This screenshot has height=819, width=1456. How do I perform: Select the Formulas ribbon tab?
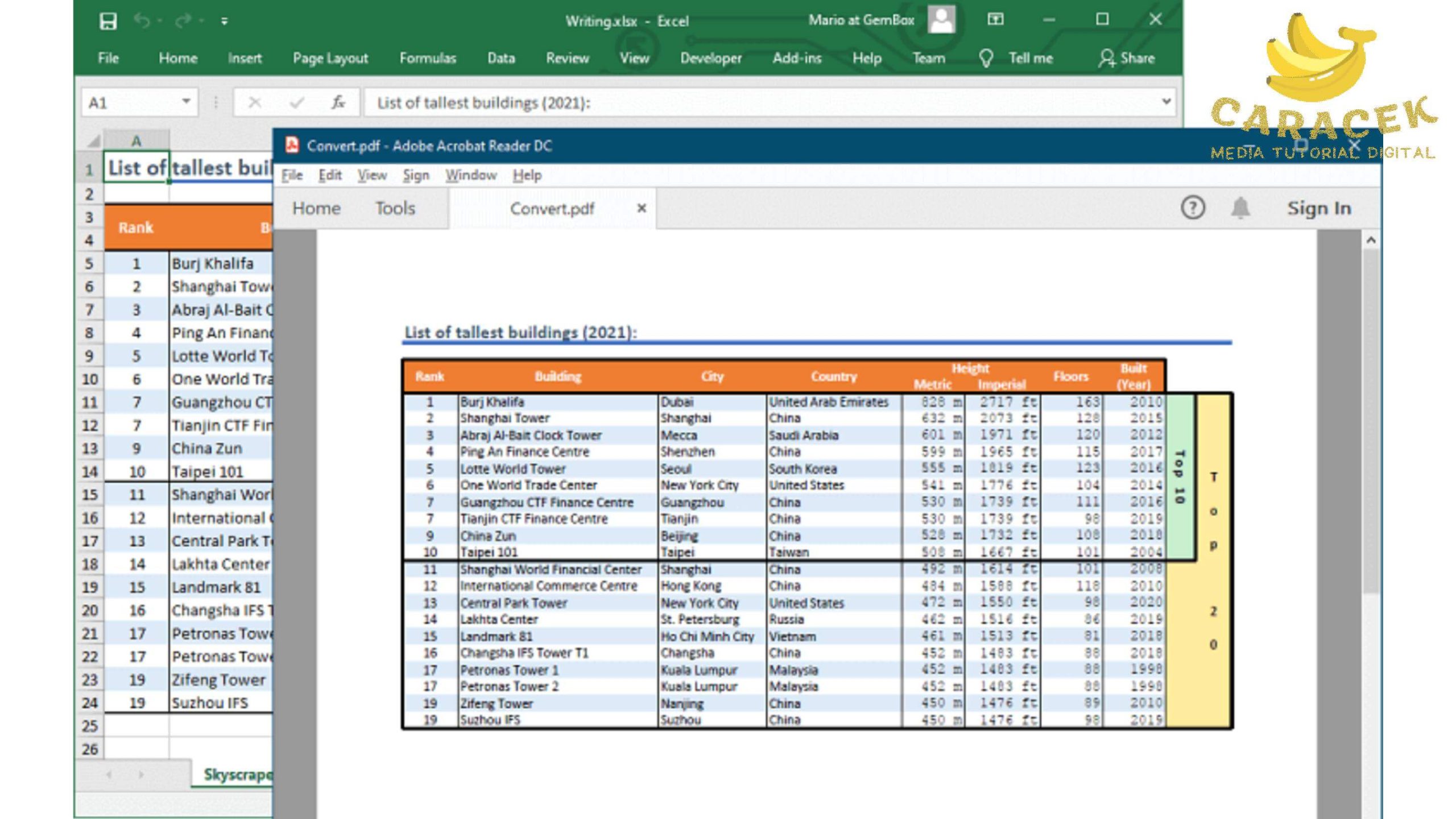(x=428, y=58)
